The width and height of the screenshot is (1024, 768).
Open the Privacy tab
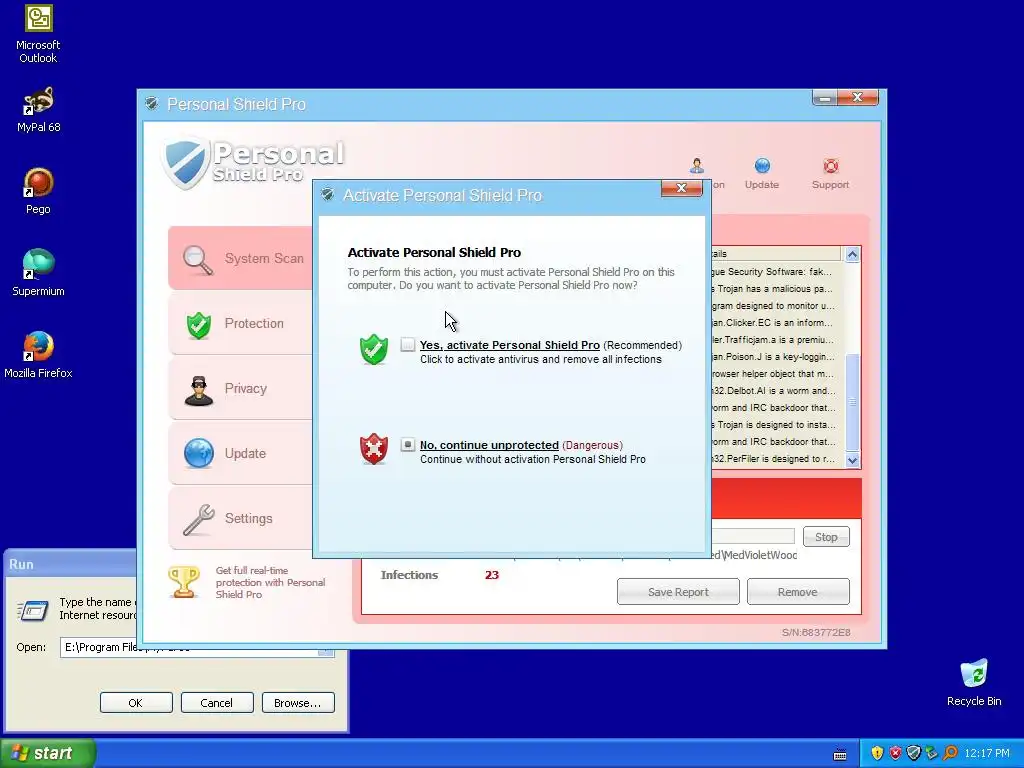[240, 389]
